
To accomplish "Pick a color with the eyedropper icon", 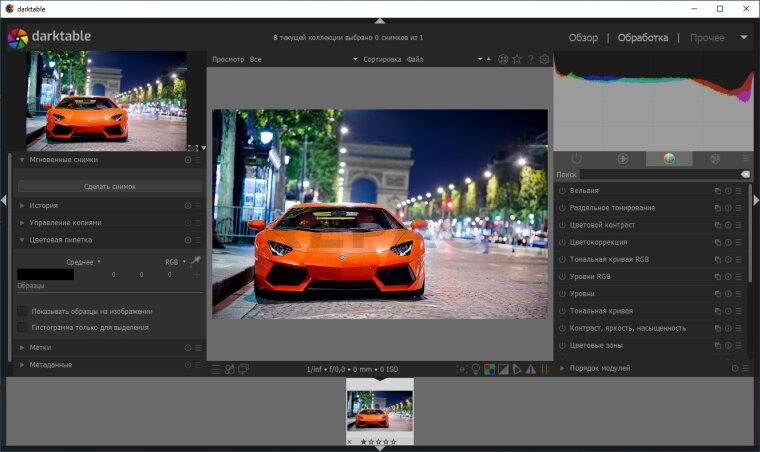I will 196,261.
